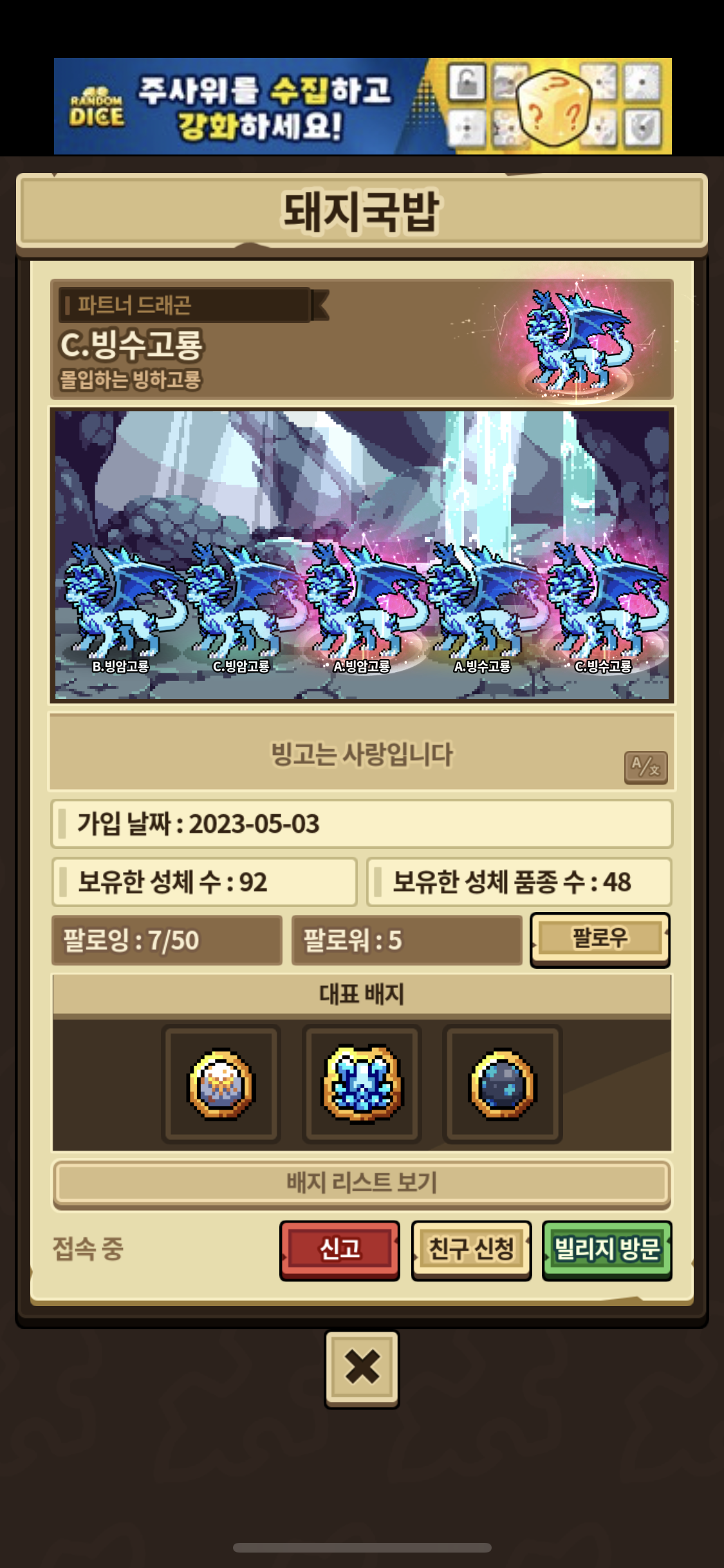Open the Random Dice ad banner
This screenshot has width=724, height=1568.
point(362,106)
